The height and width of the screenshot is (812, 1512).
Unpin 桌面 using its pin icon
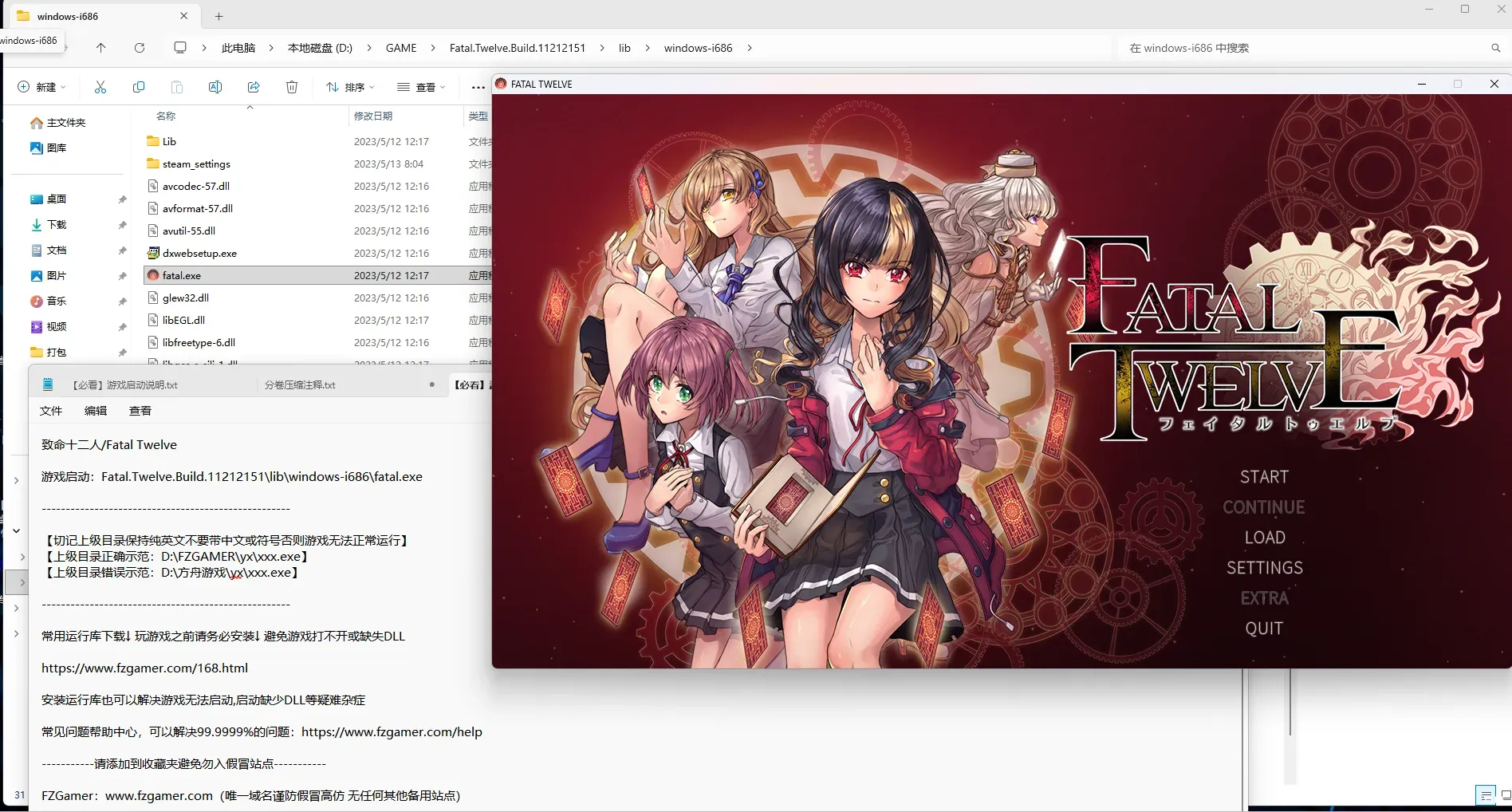click(x=122, y=199)
